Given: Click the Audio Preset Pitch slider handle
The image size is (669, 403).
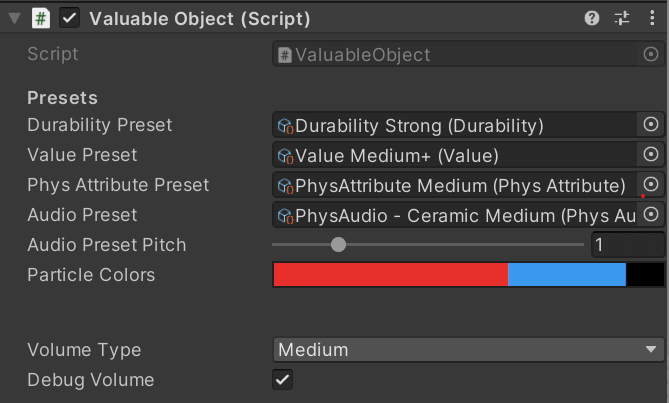Looking at the screenshot, I should 338,245.
